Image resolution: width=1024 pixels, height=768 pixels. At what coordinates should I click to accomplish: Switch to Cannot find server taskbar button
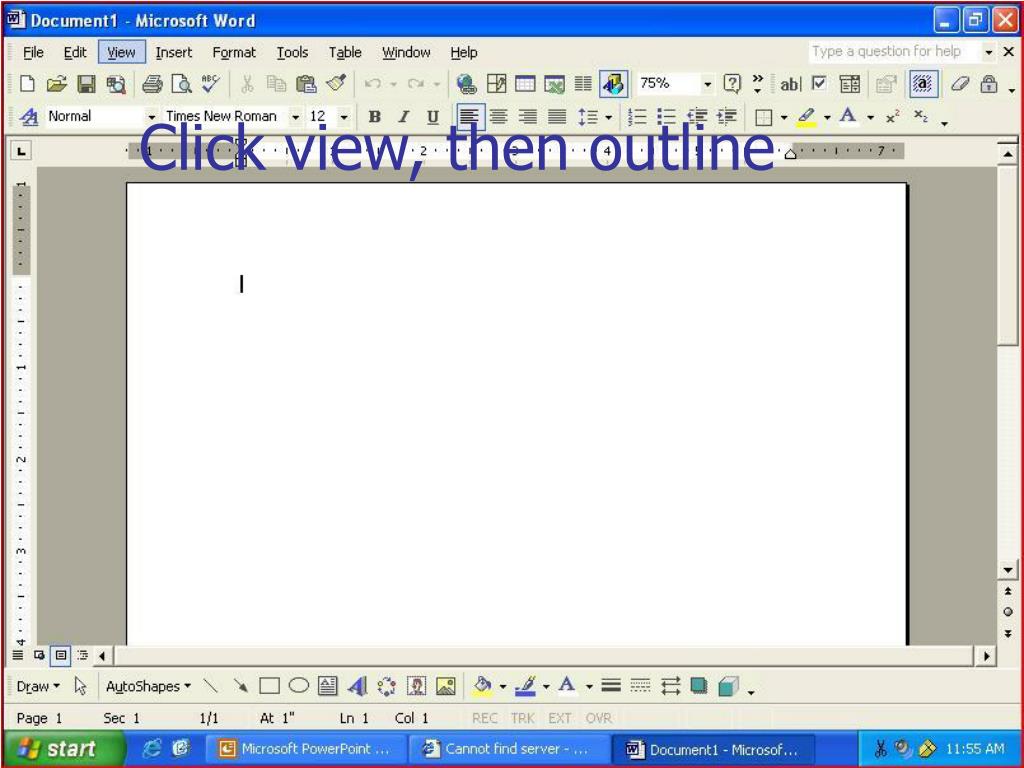pyautogui.click(x=507, y=749)
